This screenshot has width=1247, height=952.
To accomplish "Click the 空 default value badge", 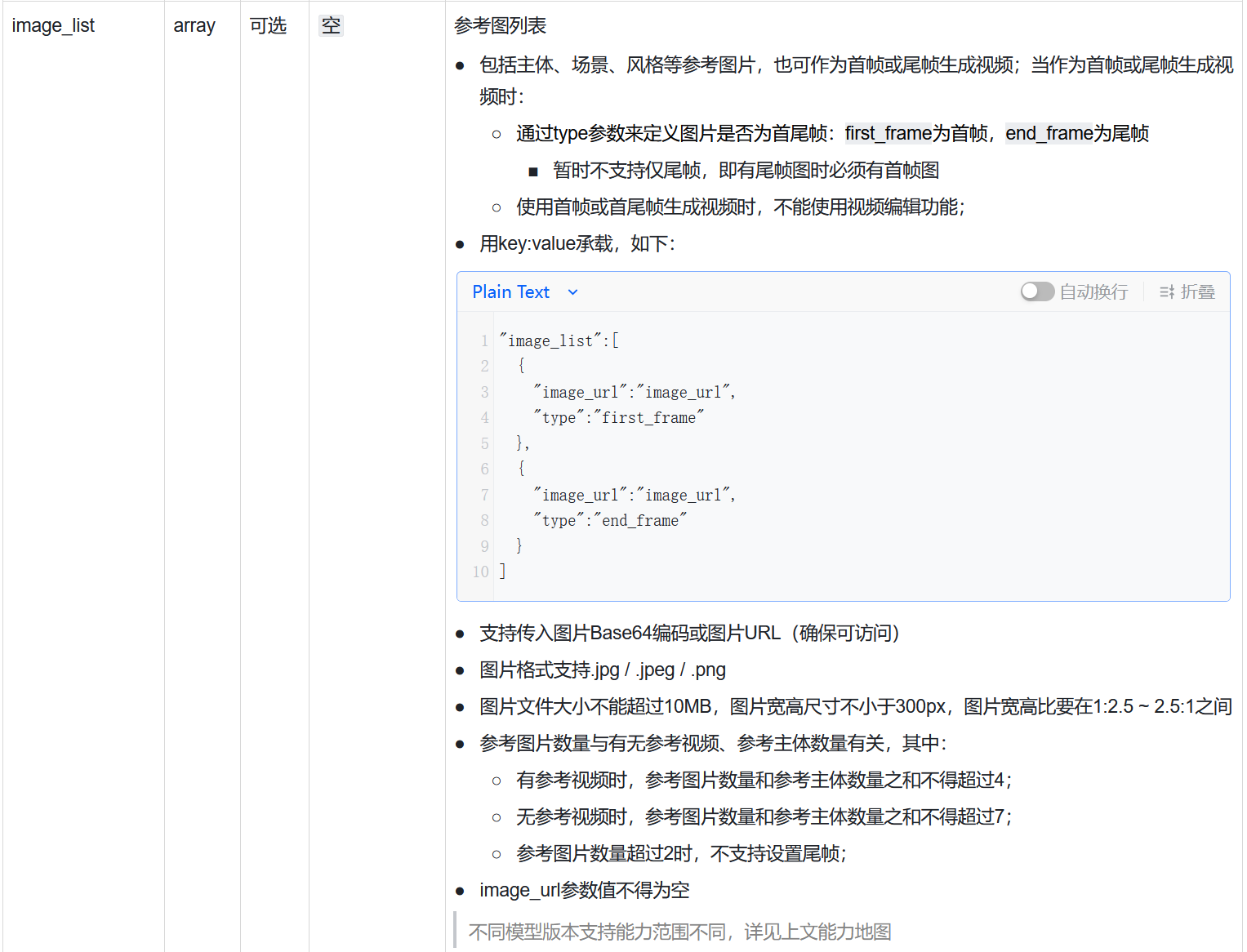I will (331, 26).
